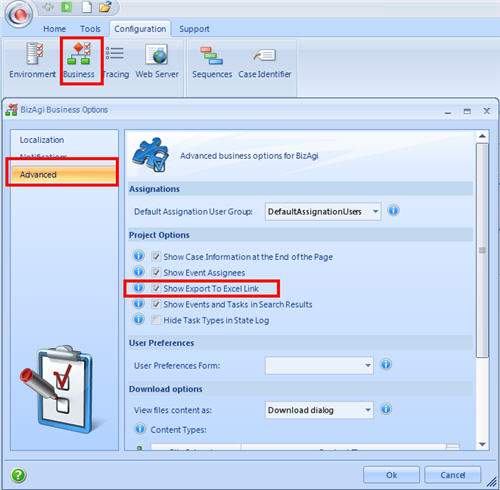This screenshot has width=500, height=490.
Task: Open View files content as dropdown
Action: 319,410
